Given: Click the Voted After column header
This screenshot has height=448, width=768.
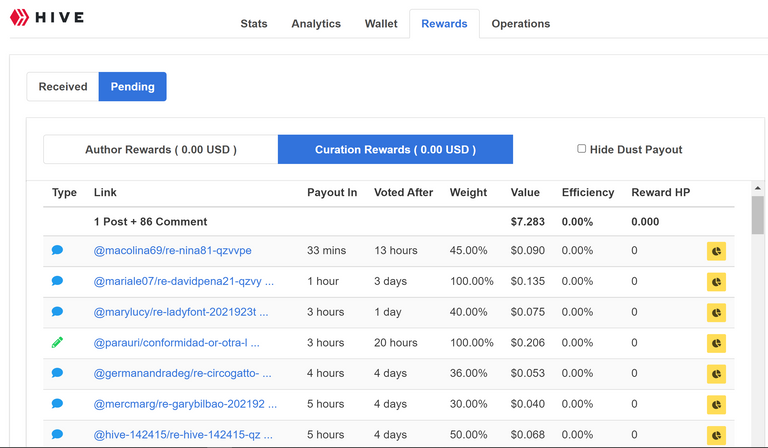Looking at the screenshot, I should point(404,192).
